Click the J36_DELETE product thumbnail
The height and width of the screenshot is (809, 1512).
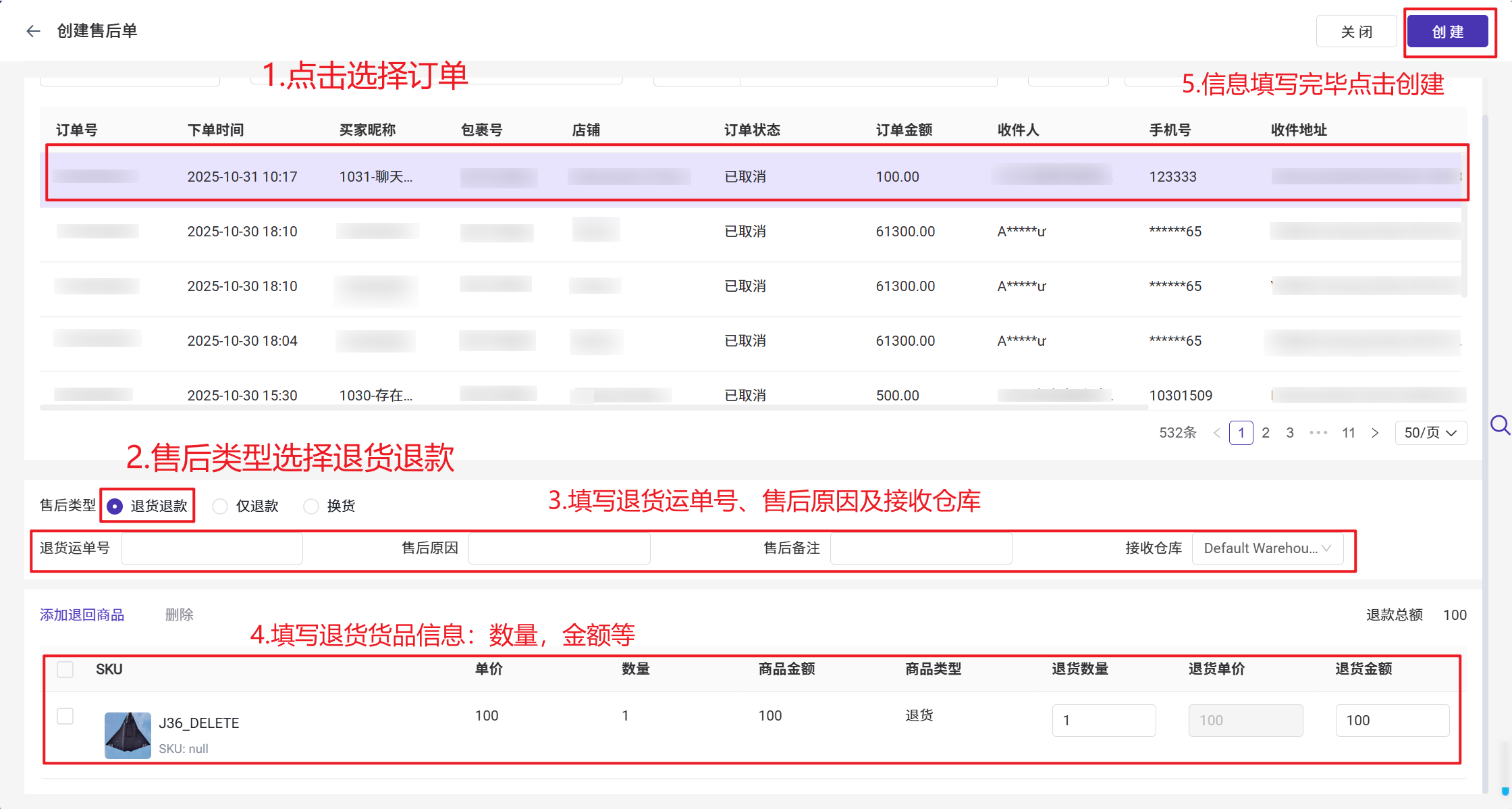[128, 735]
